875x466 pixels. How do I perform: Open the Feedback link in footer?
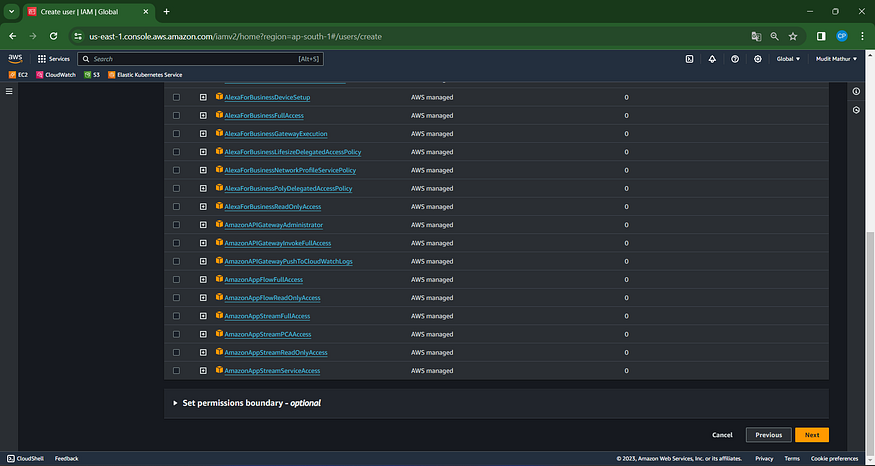coord(66,459)
